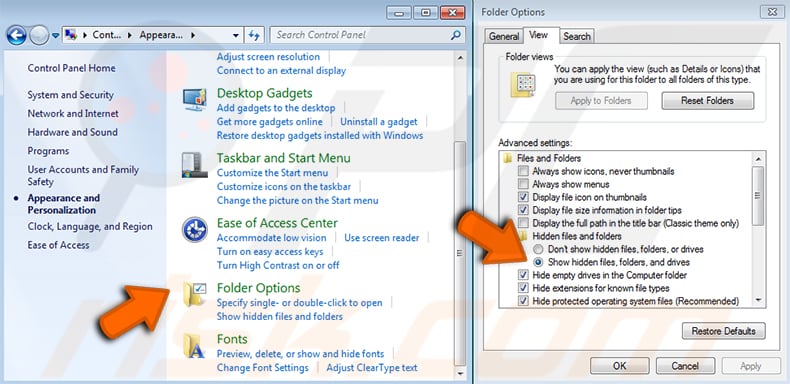Open Clock, Language, and Region
This screenshot has width=790, height=384.
pos(90,226)
